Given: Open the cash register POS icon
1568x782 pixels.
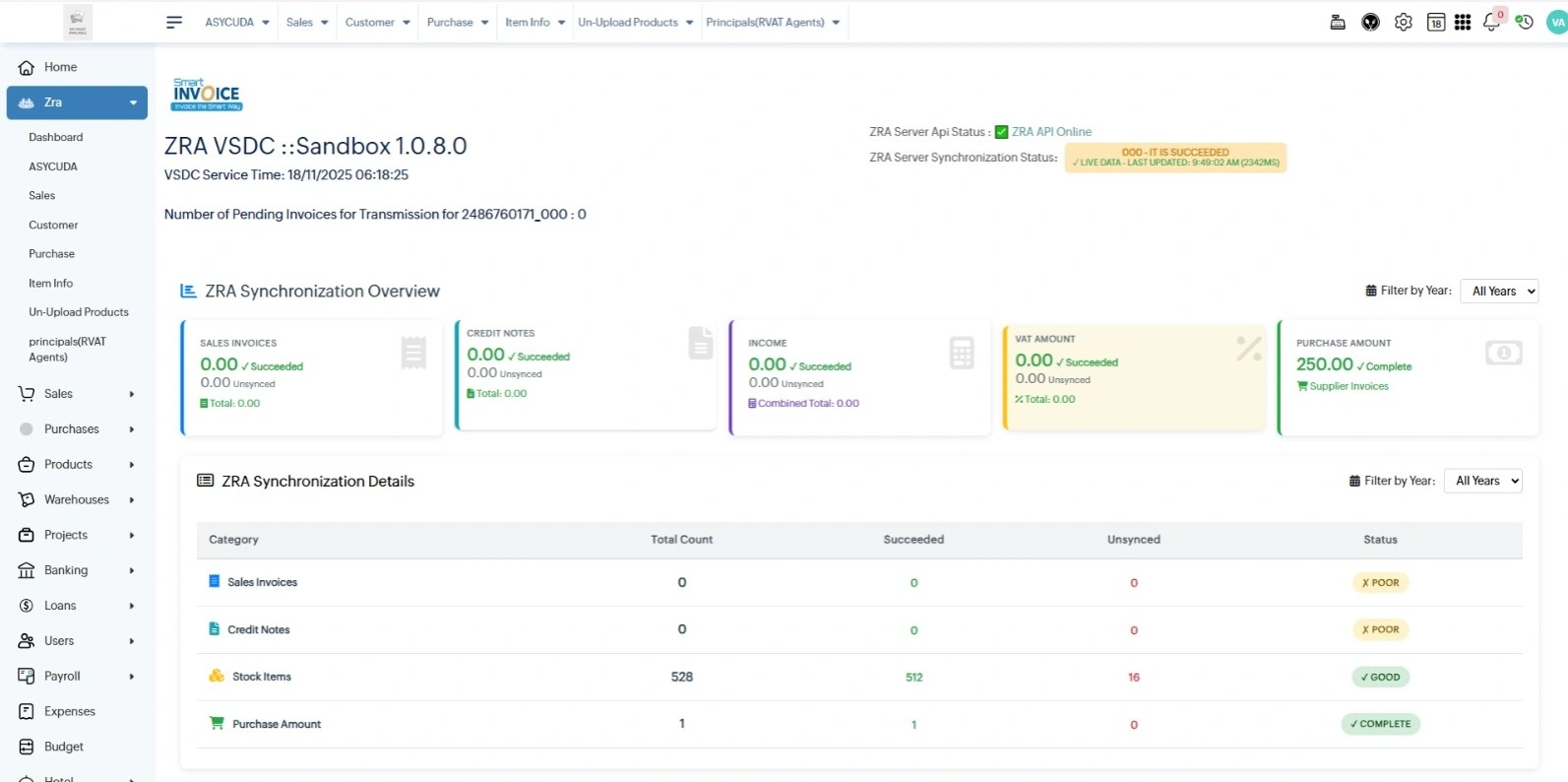Looking at the screenshot, I should (x=1338, y=22).
